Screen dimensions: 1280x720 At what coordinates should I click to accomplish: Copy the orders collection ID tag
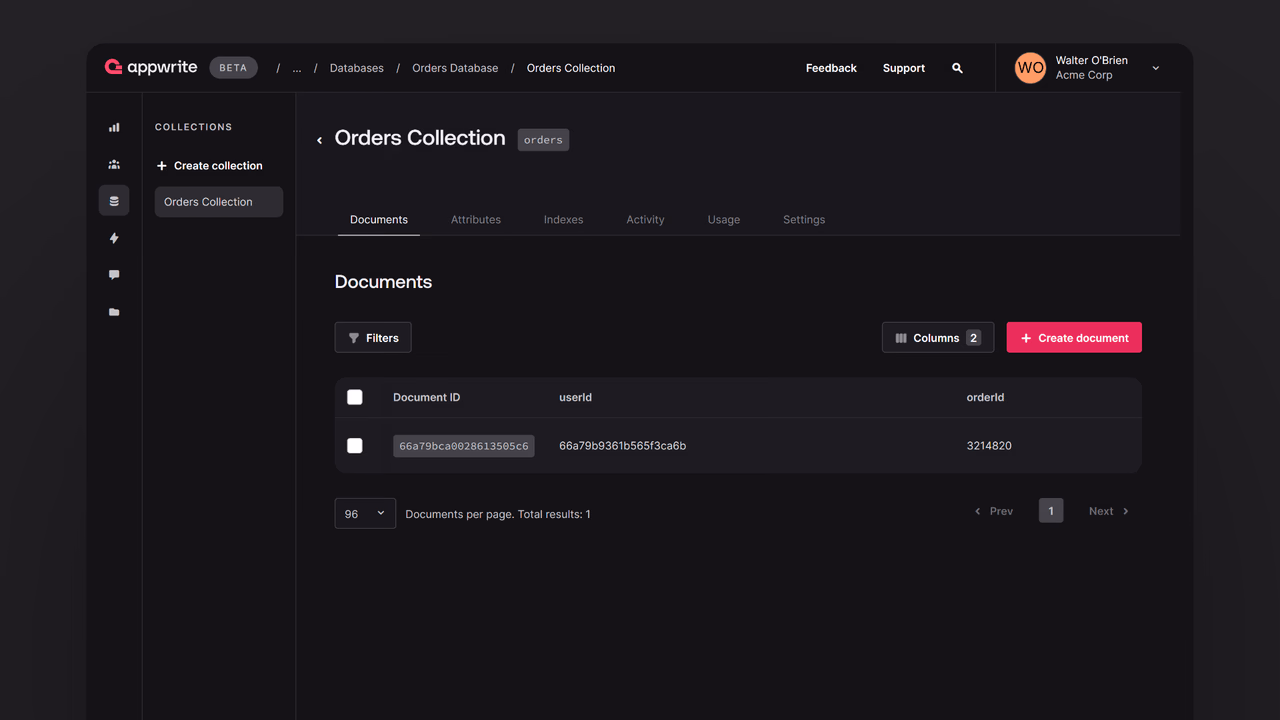(x=543, y=140)
